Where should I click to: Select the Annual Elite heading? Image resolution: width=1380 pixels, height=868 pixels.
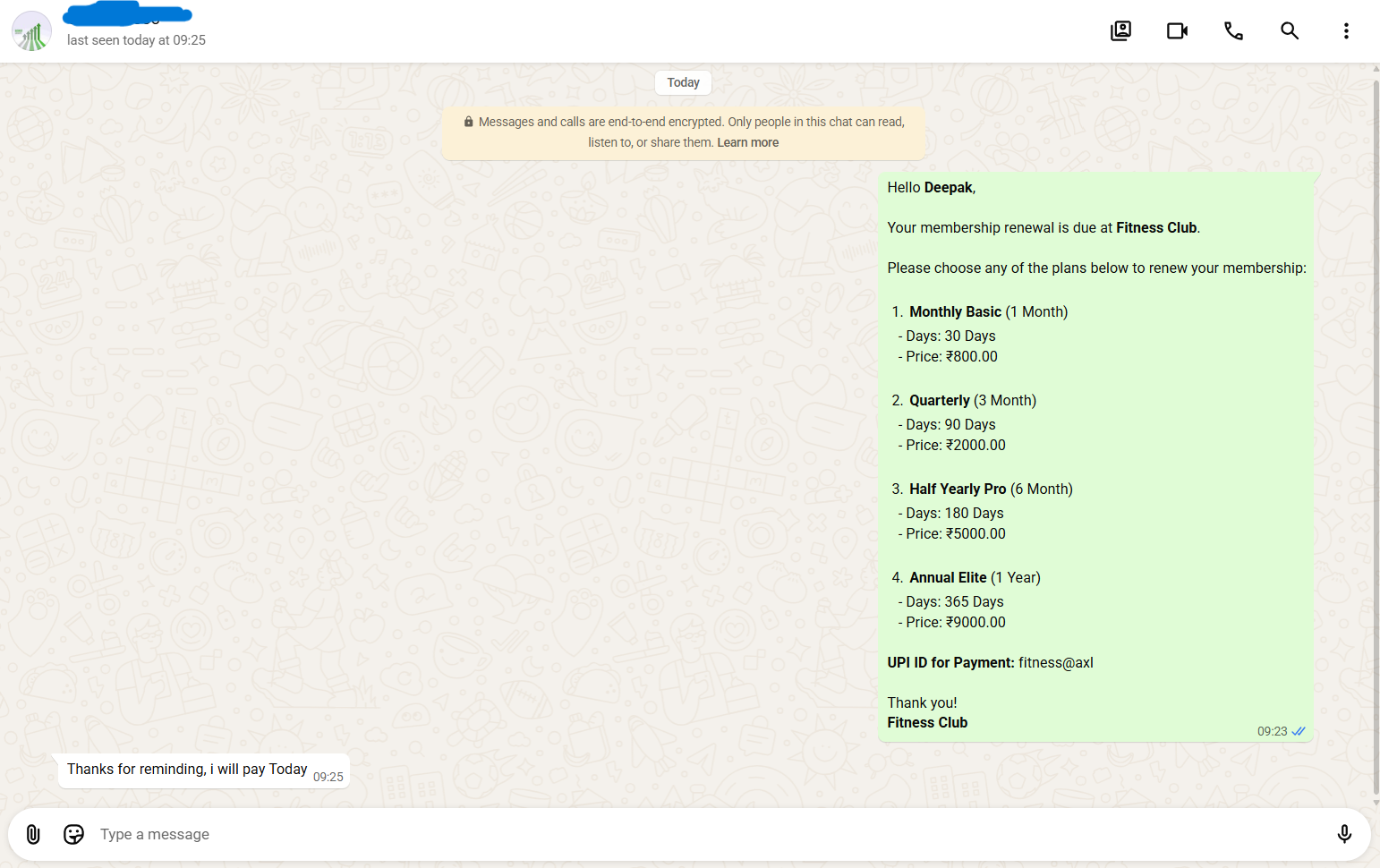point(948,577)
